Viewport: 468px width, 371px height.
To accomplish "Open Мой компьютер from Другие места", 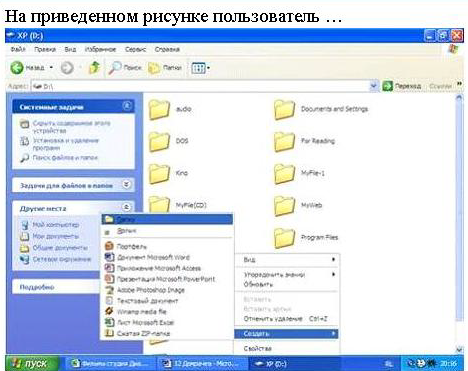I will coord(55,225).
